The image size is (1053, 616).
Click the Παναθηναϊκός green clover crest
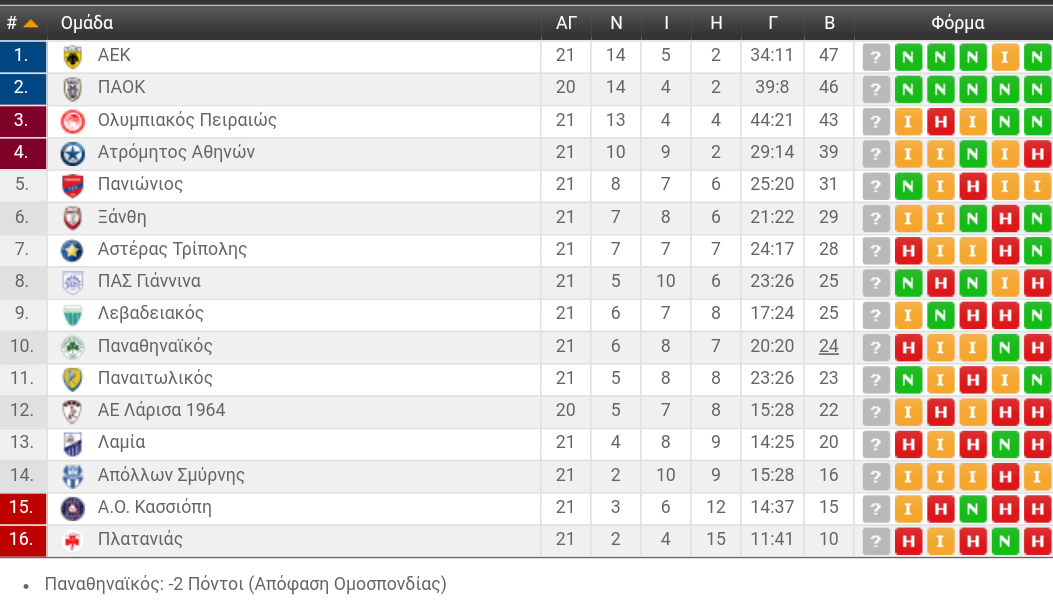72,347
